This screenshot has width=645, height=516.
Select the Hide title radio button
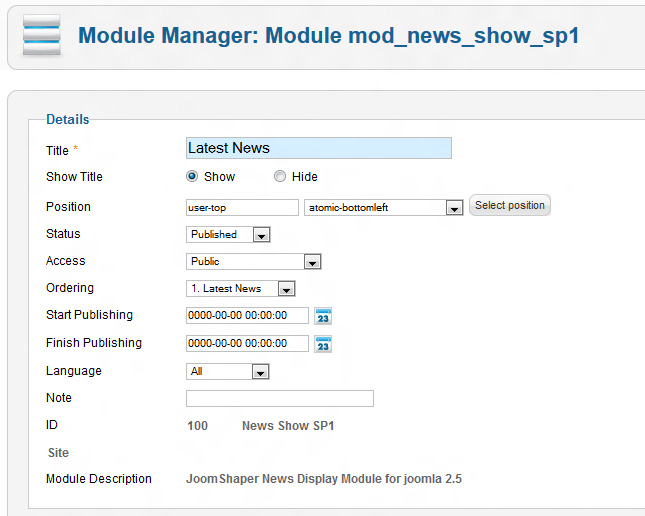point(280,177)
